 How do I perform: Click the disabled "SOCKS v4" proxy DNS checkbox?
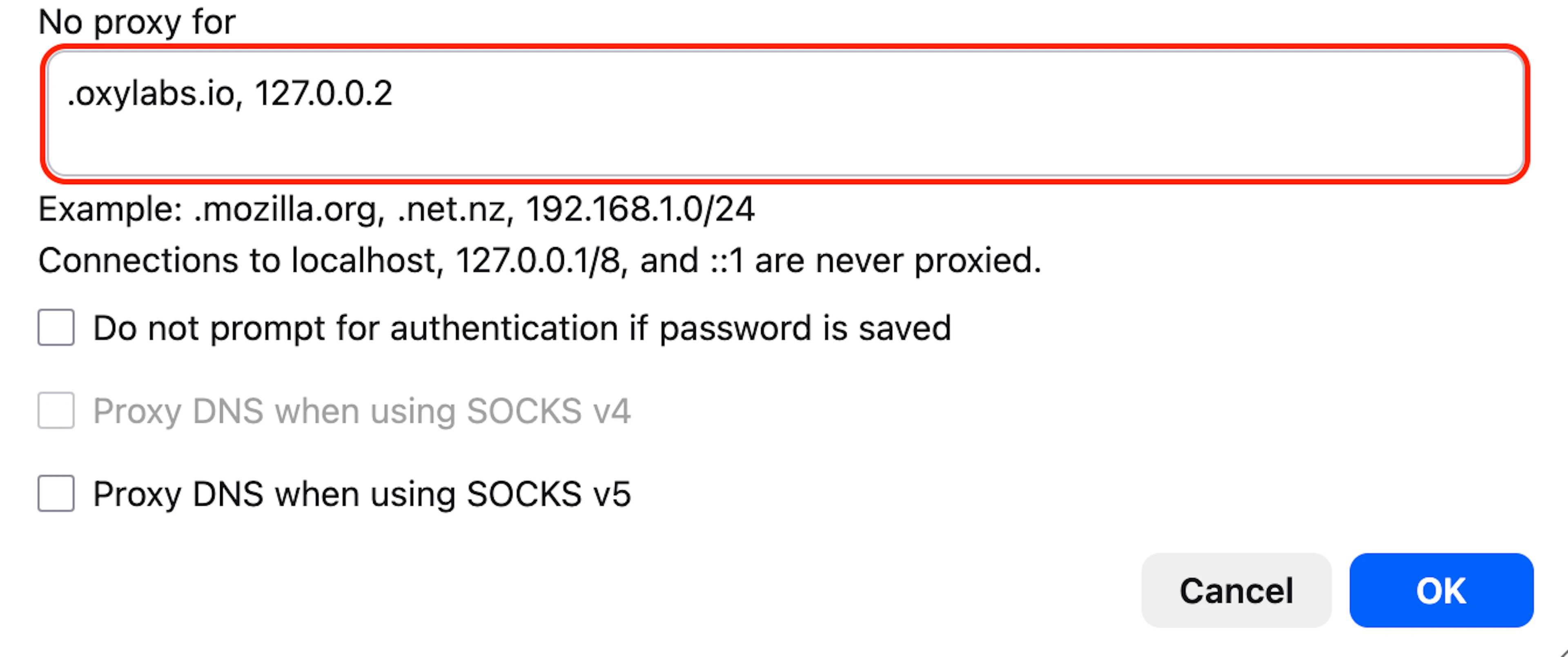click(x=56, y=410)
